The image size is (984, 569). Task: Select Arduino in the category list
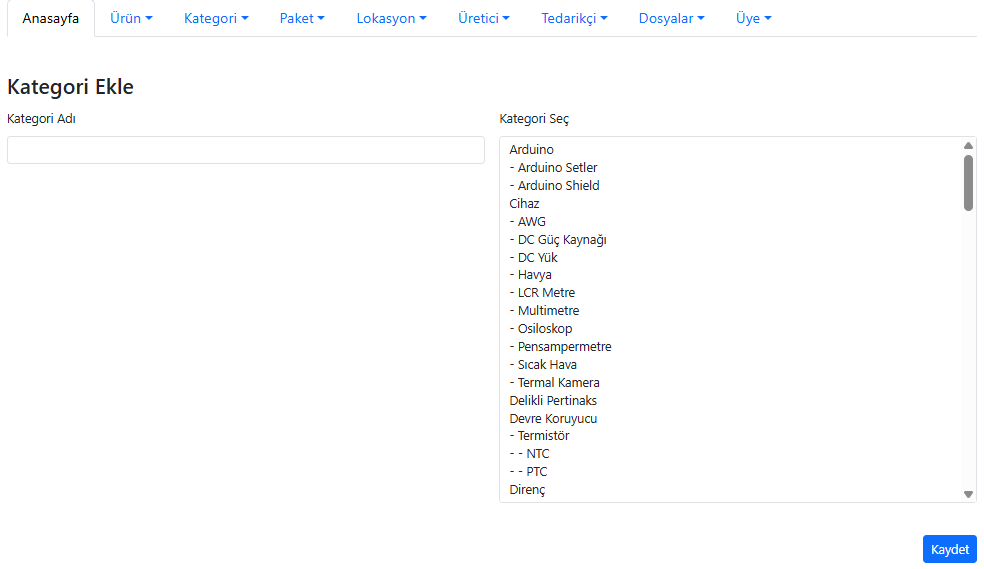[532, 150]
